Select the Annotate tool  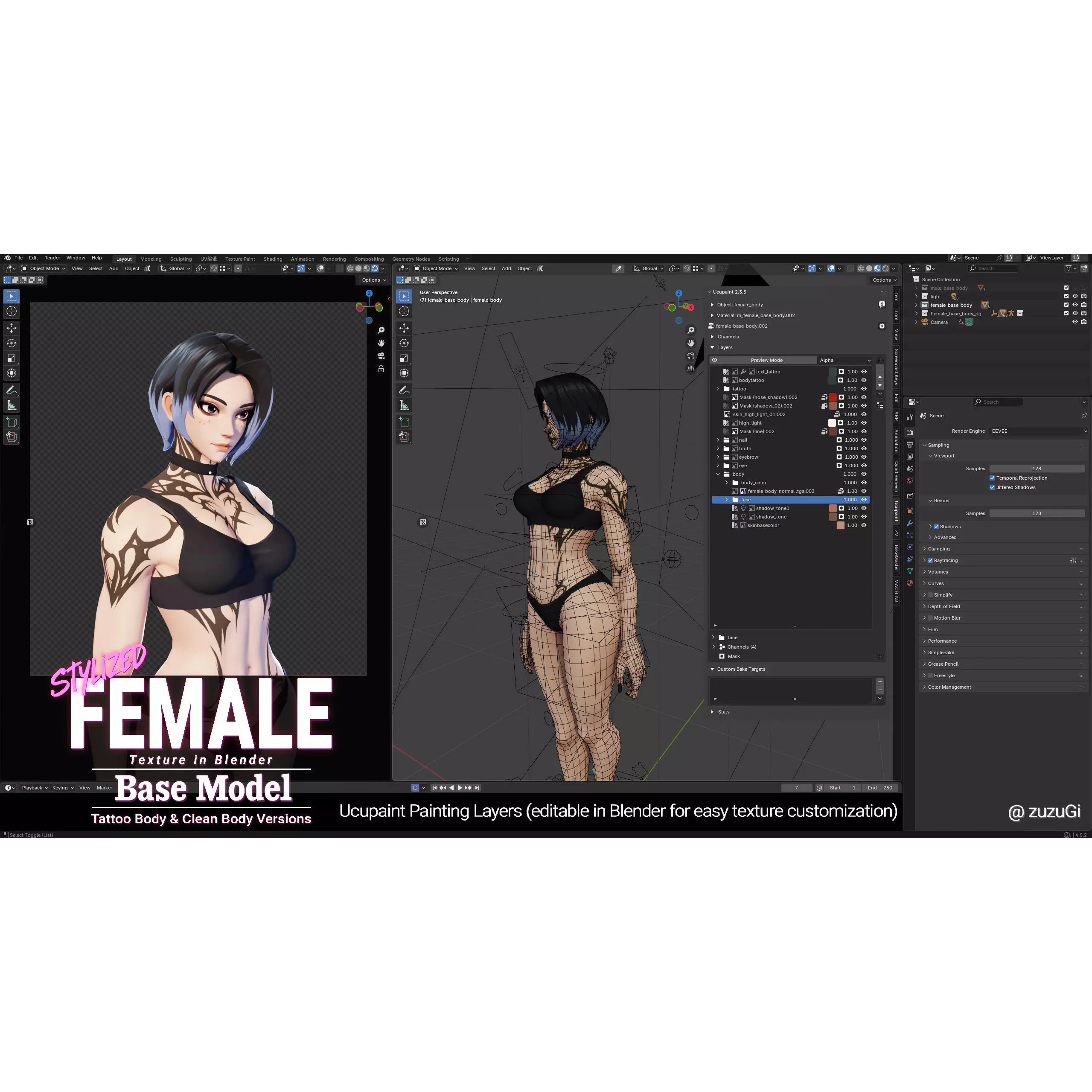pos(11,390)
